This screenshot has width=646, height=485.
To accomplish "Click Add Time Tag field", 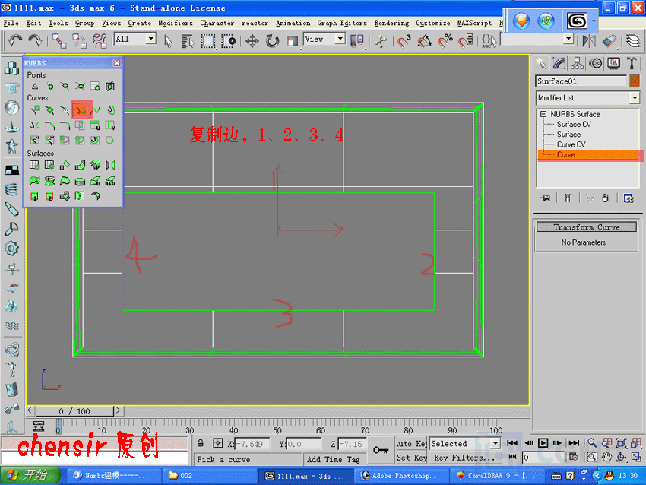I will point(334,459).
